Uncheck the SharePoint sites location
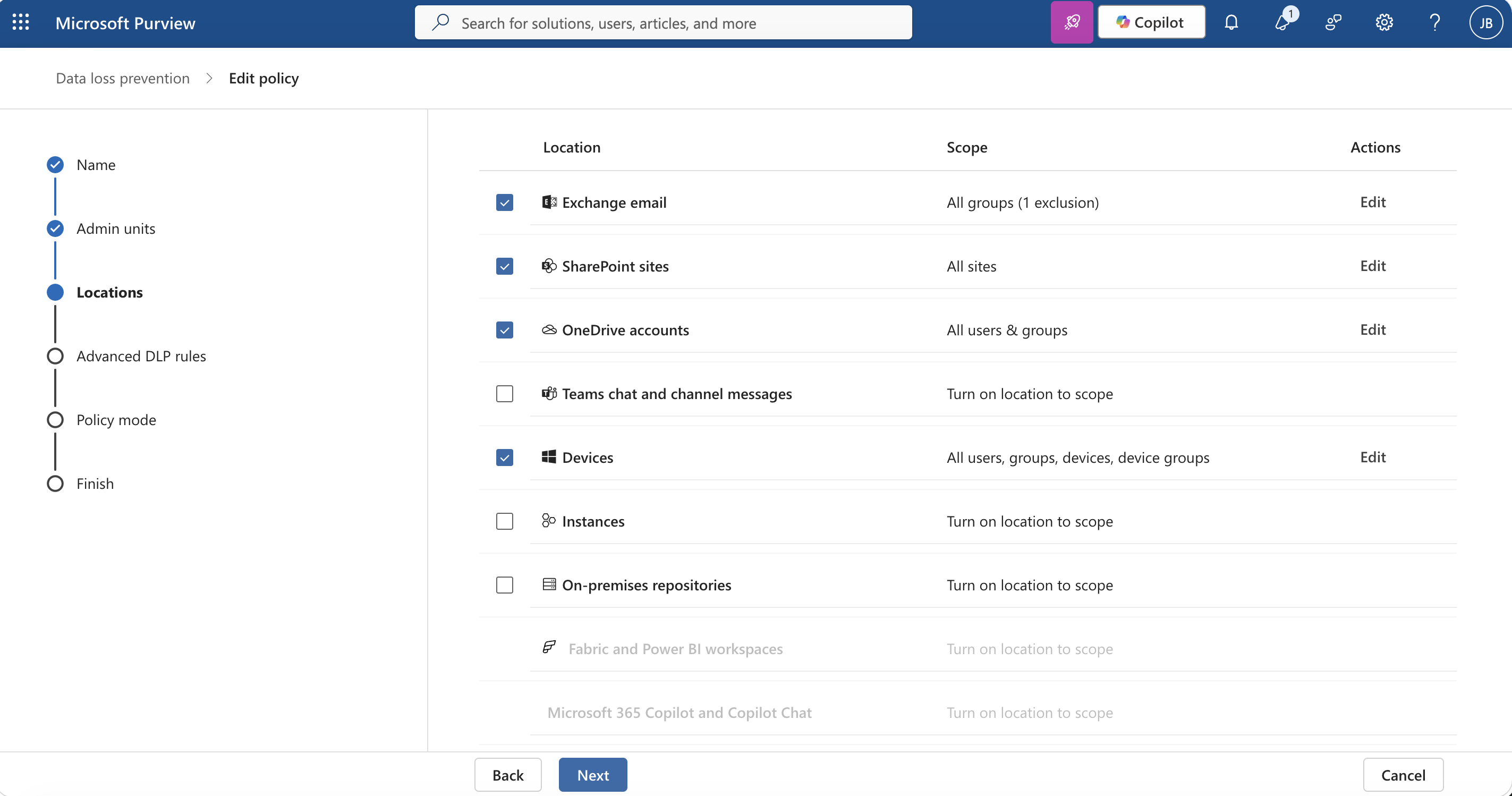The image size is (1512, 796). (x=504, y=267)
